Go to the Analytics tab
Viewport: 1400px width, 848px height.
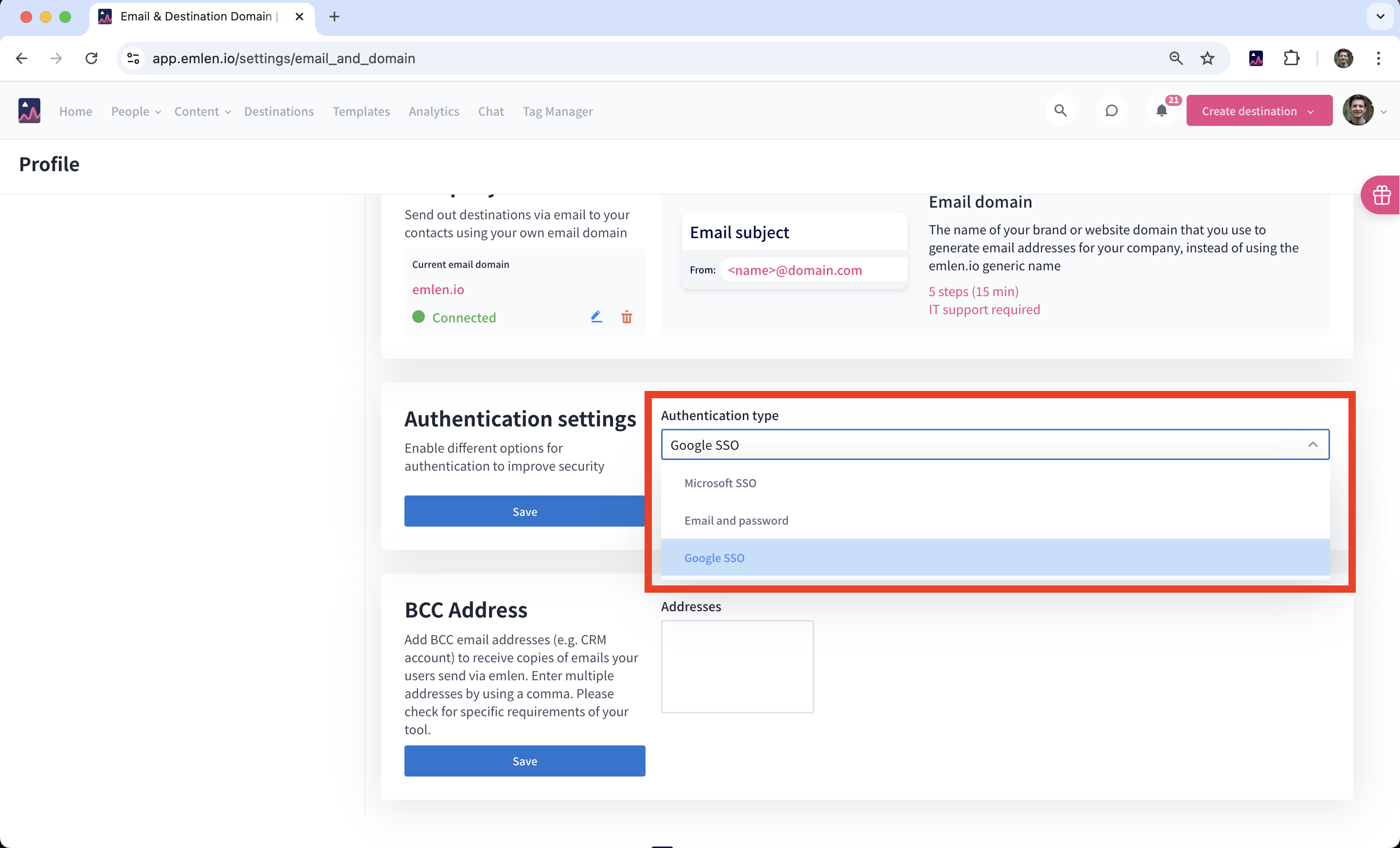point(434,111)
